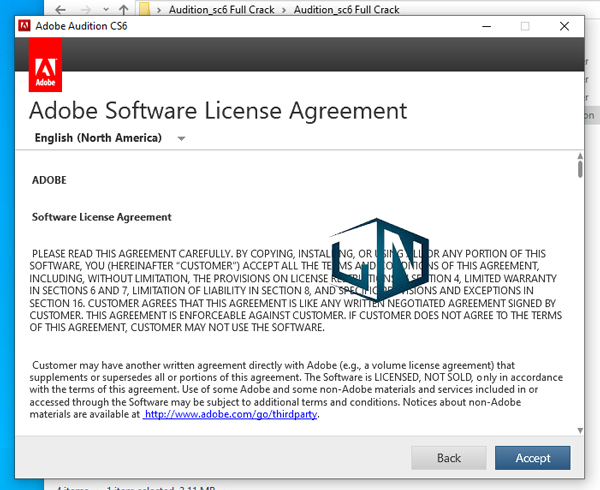
Task: Select first Audition_sc6 Full Crack breadcrumb
Action: tap(222, 10)
